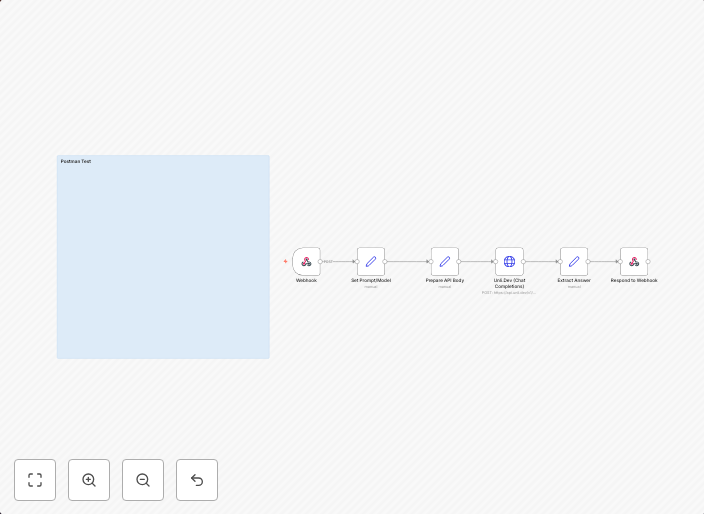Click the Extract Answer output connector
The height and width of the screenshot is (514, 704).
(x=588, y=261)
